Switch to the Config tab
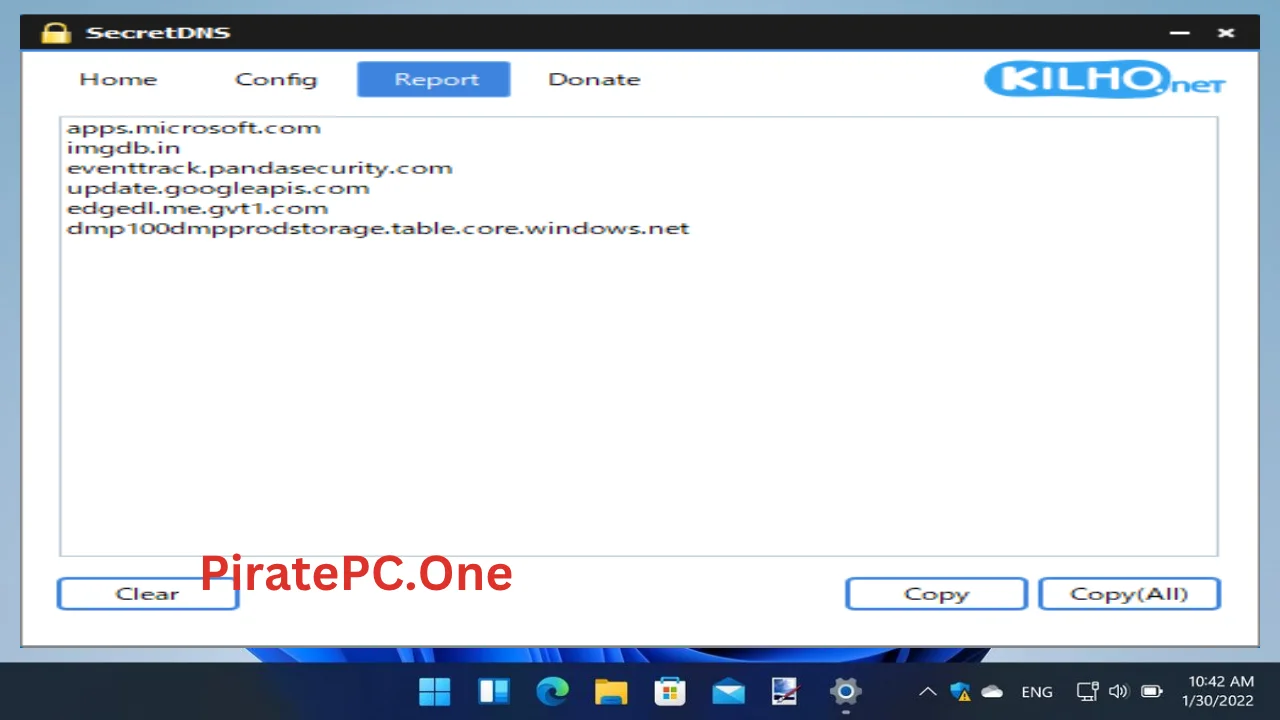Image resolution: width=1280 pixels, height=720 pixels. (276, 80)
